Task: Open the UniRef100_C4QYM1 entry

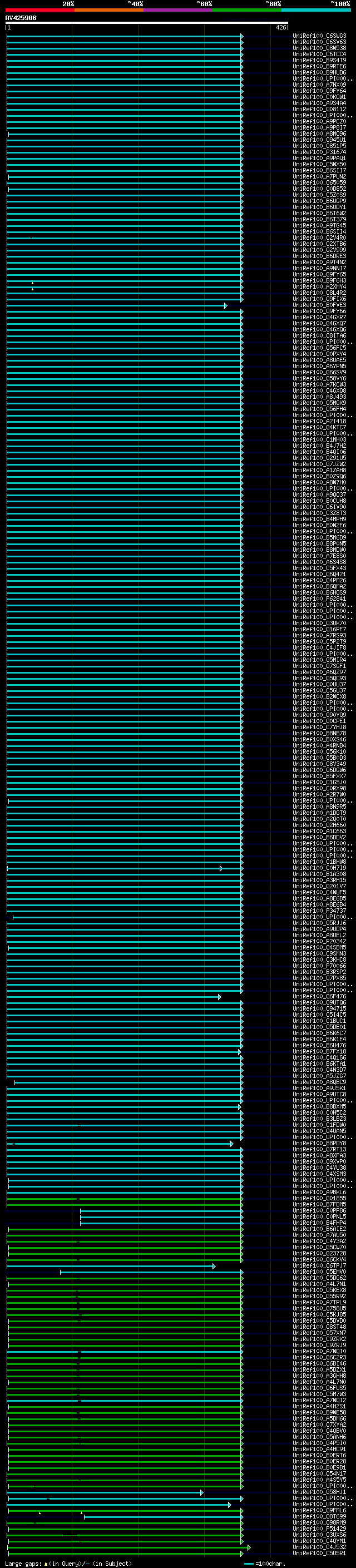Action: [319, 1541]
